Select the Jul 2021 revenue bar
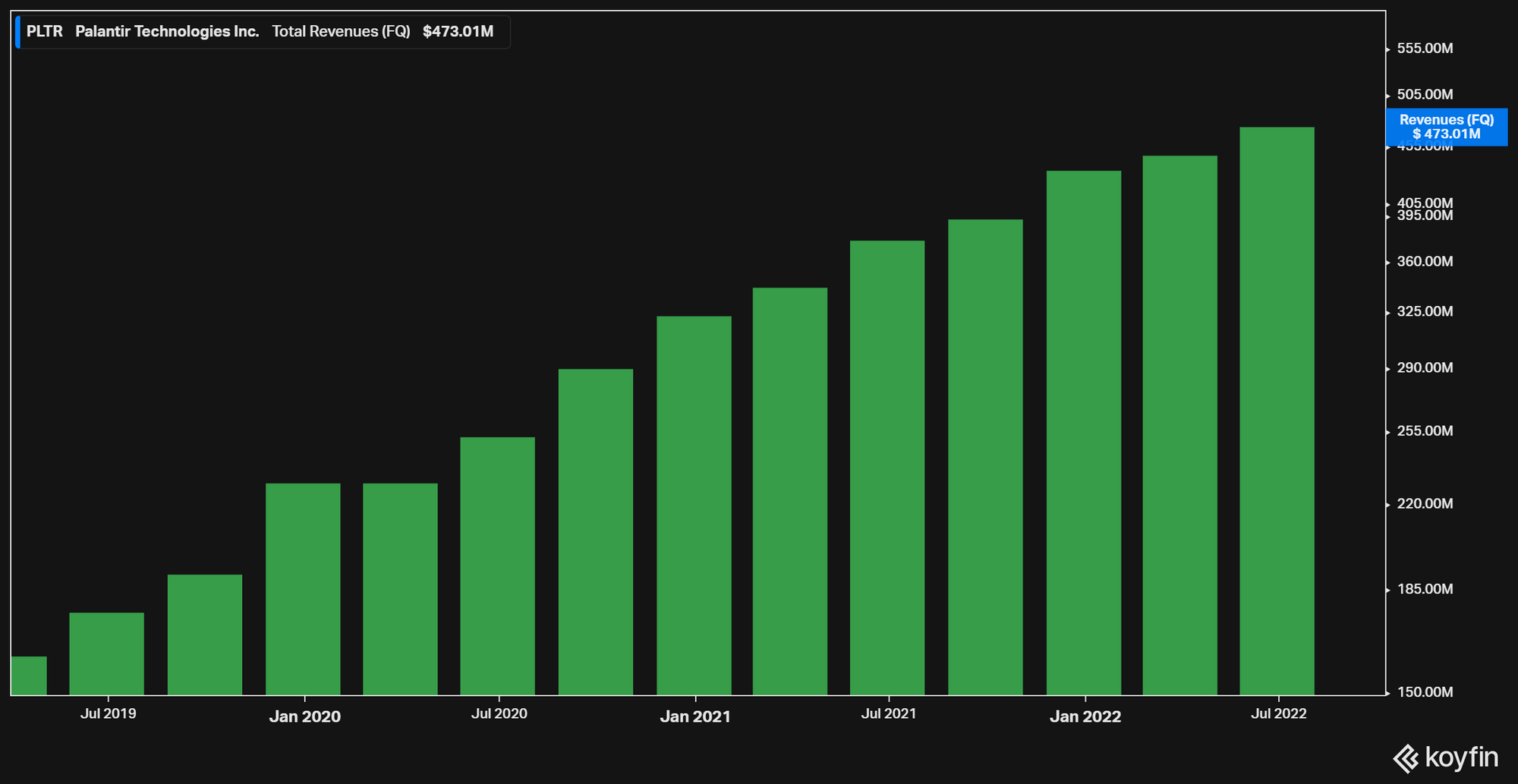This screenshot has width=1518, height=784. click(x=887, y=468)
